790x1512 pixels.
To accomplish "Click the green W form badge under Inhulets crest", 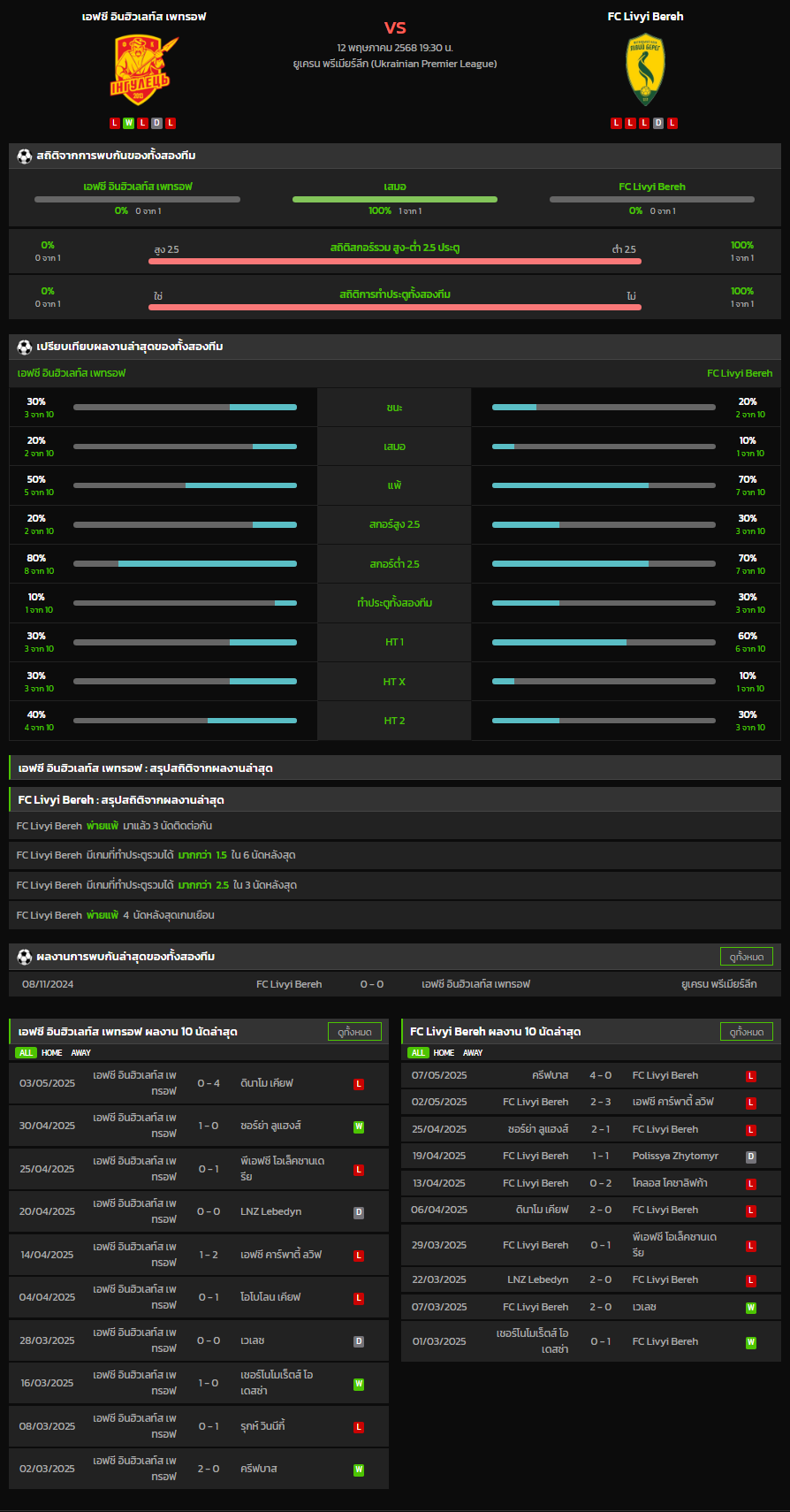I will [x=128, y=123].
